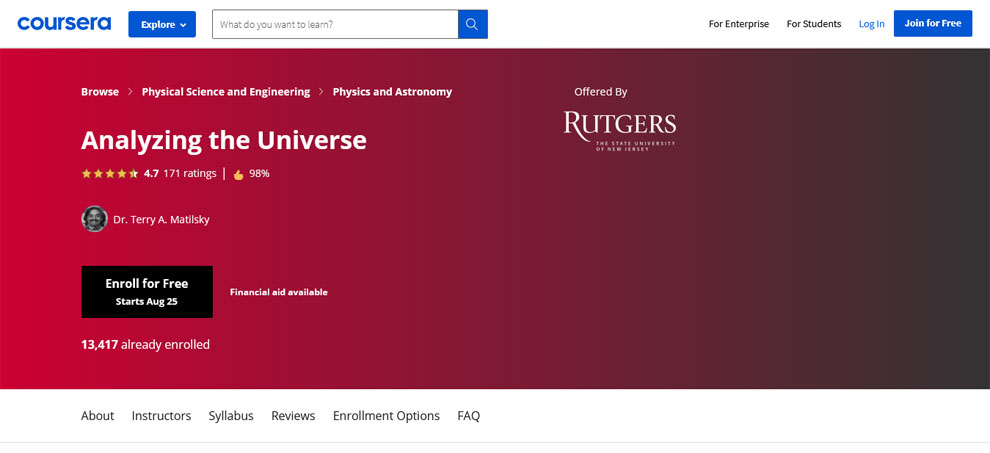The image size is (990, 453).
Task: Click the Enroll for Free button
Action: 146,292
